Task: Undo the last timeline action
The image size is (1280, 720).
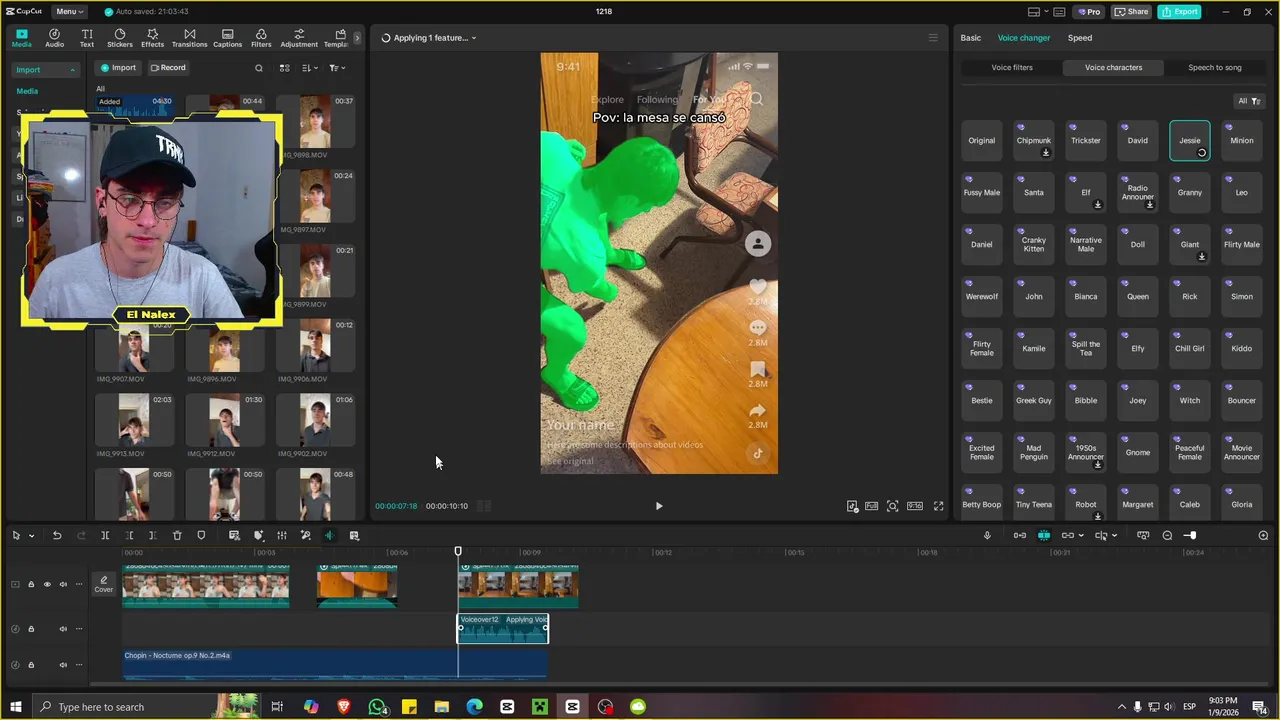Action: point(57,535)
